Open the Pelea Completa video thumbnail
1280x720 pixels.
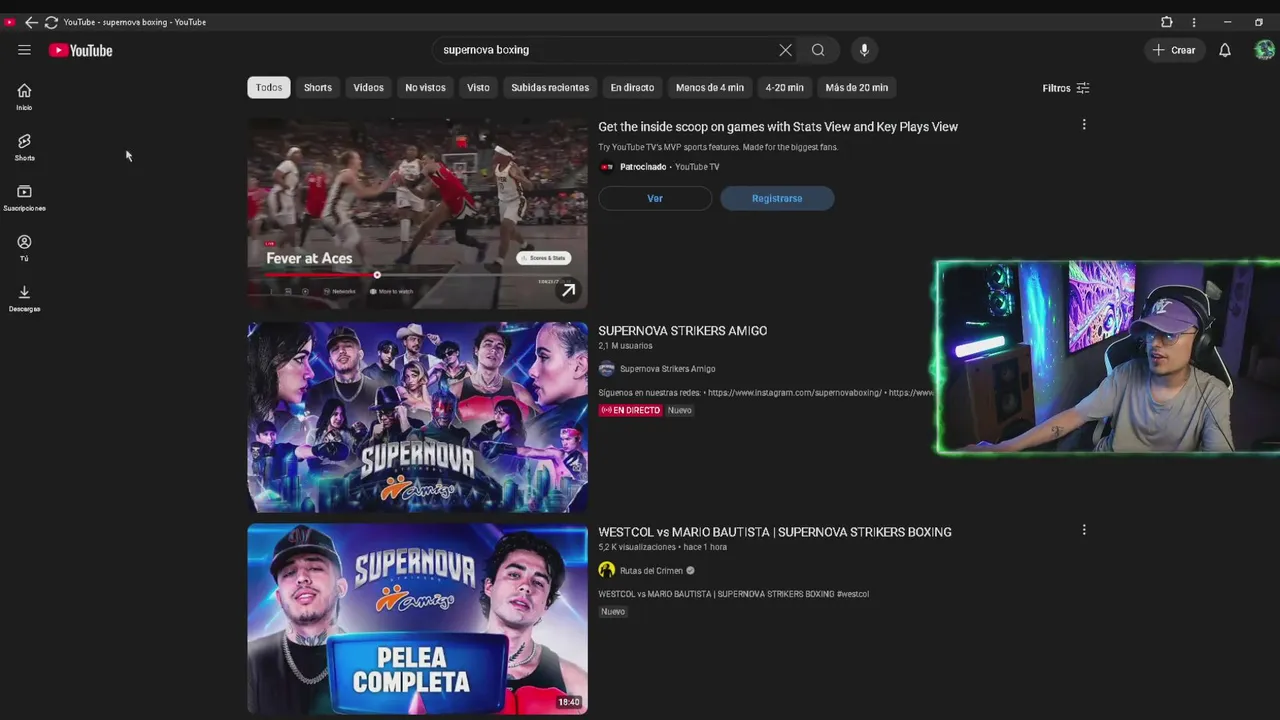pyautogui.click(x=418, y=619)
